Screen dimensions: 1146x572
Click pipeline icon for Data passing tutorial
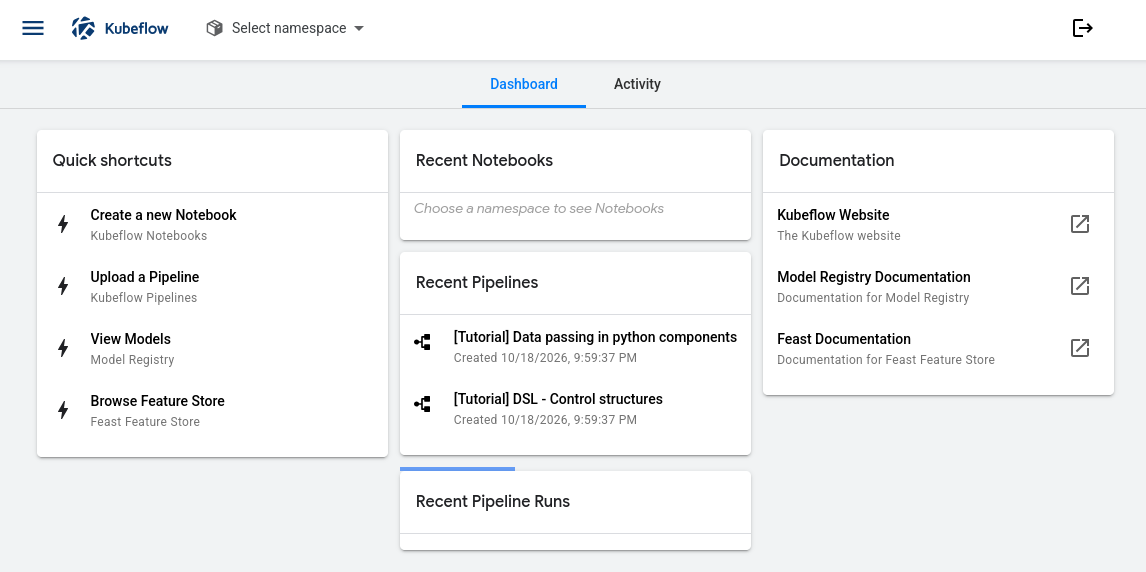click(x=422, y=341)
